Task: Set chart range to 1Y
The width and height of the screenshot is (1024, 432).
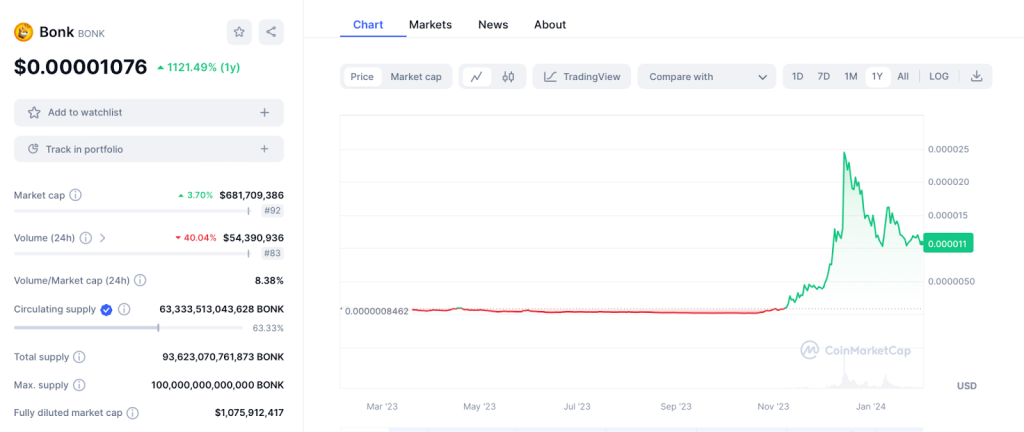Action: pyautogui.click(x=878, y=76)
